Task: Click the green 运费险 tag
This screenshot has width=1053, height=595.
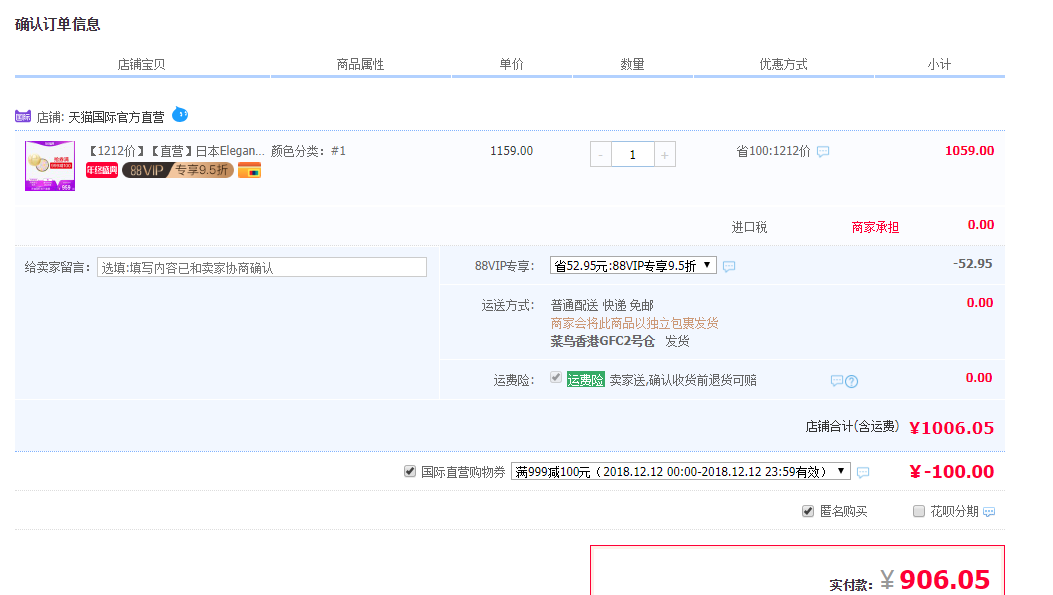Action: pyautogui.click(x=586, y=380)
